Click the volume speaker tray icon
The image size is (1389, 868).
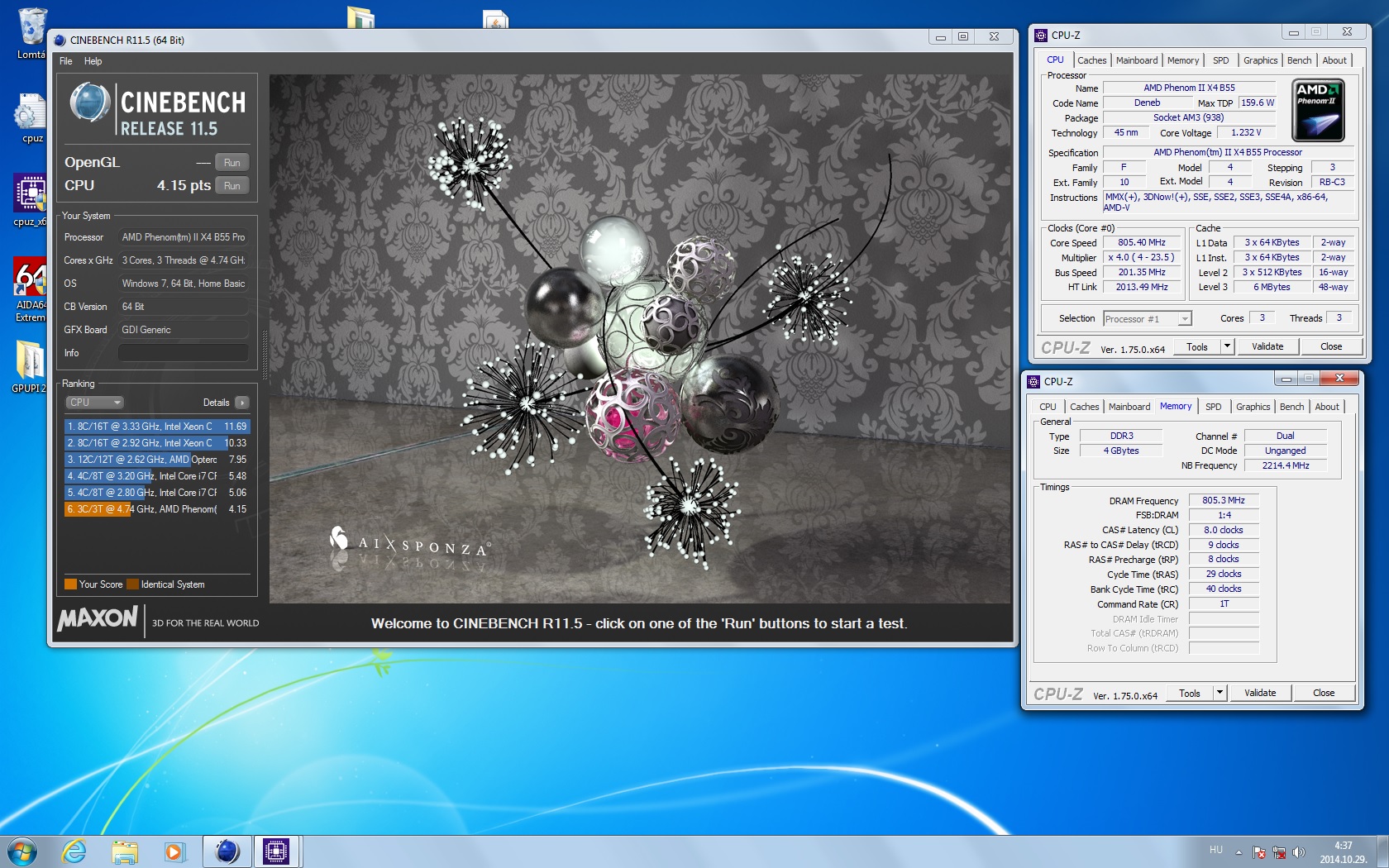click(x=1299, y=851)
